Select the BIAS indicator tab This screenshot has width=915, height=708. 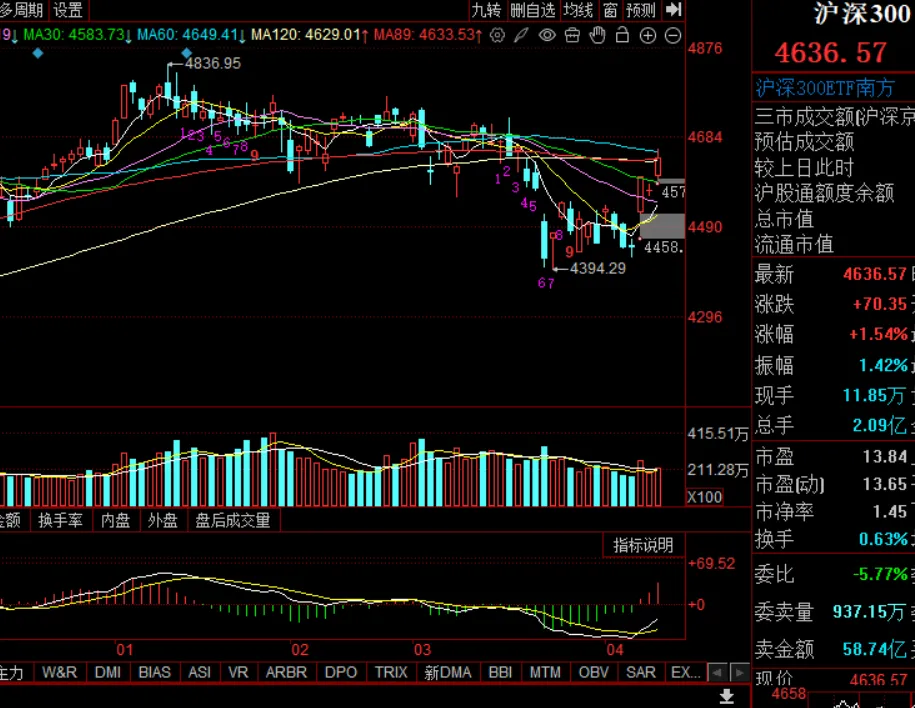pyautogui.click(x=155, y=672)
